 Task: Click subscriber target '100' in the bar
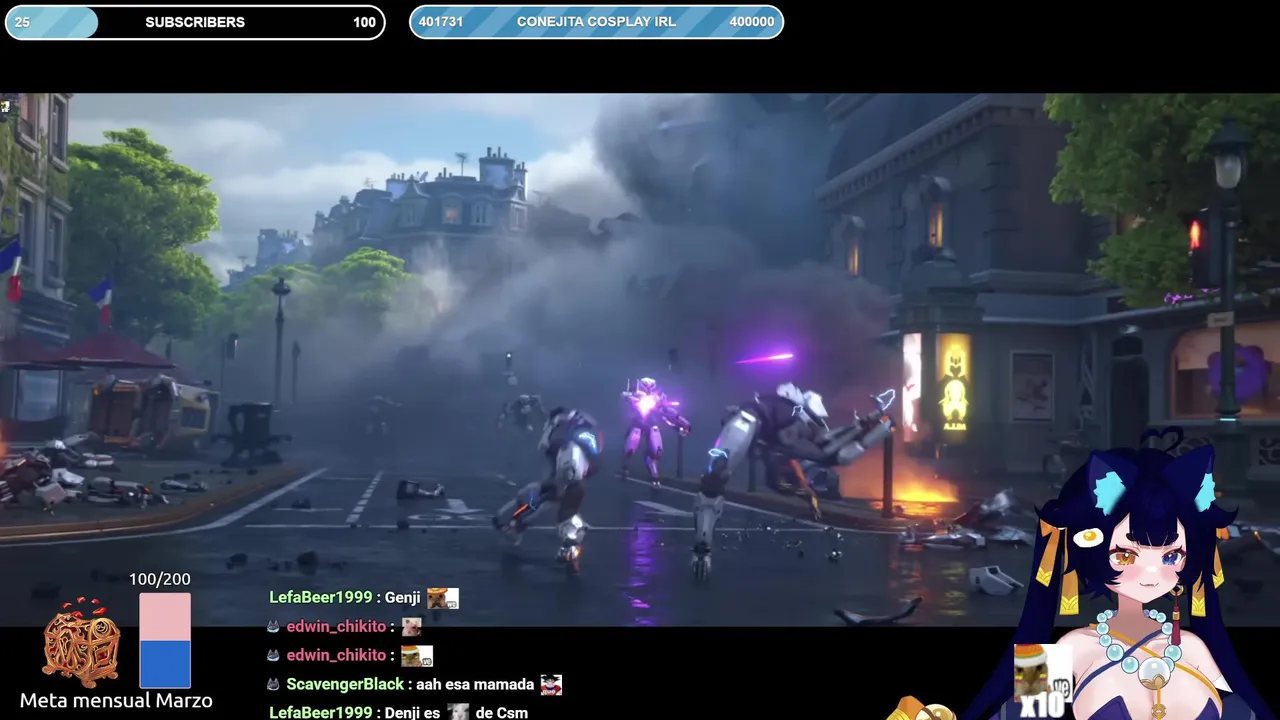tap(365, 22)
